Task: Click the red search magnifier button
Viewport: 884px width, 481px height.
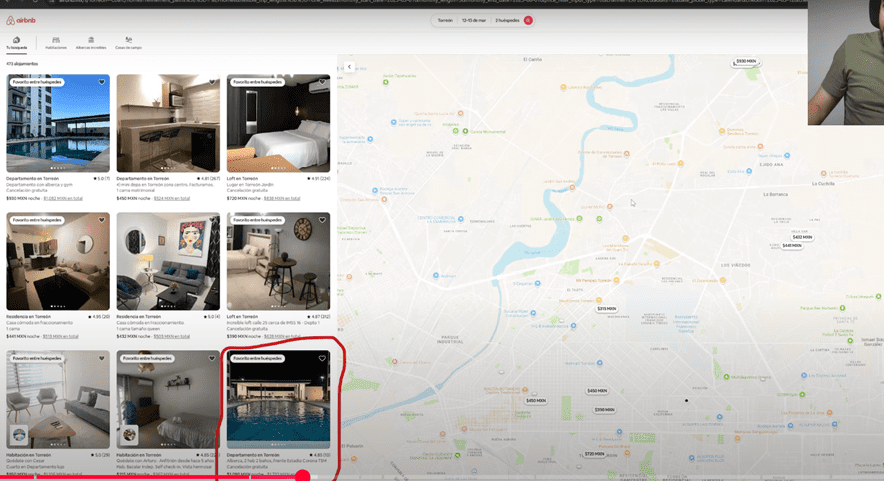Action: click(528, 20)
